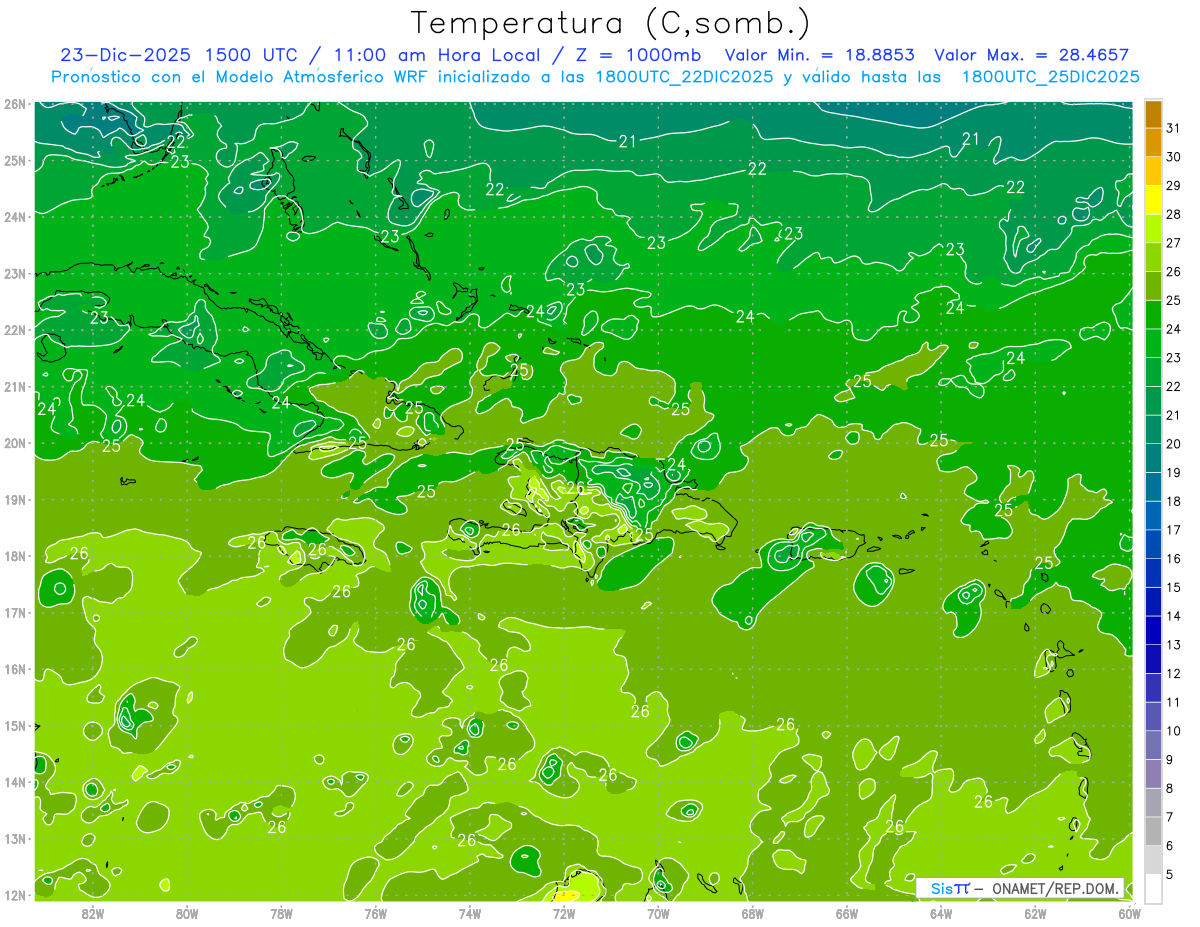Click the latitude axis label '15N'
Viewport: 1200px width, 927px height.
coord(15,726)
